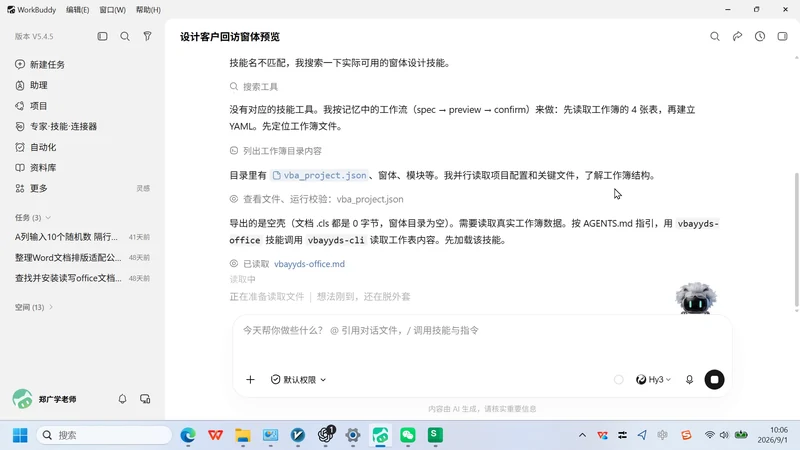Toggle the sidebar panel icon
800x450 pixels.
[x=103, y=36]
